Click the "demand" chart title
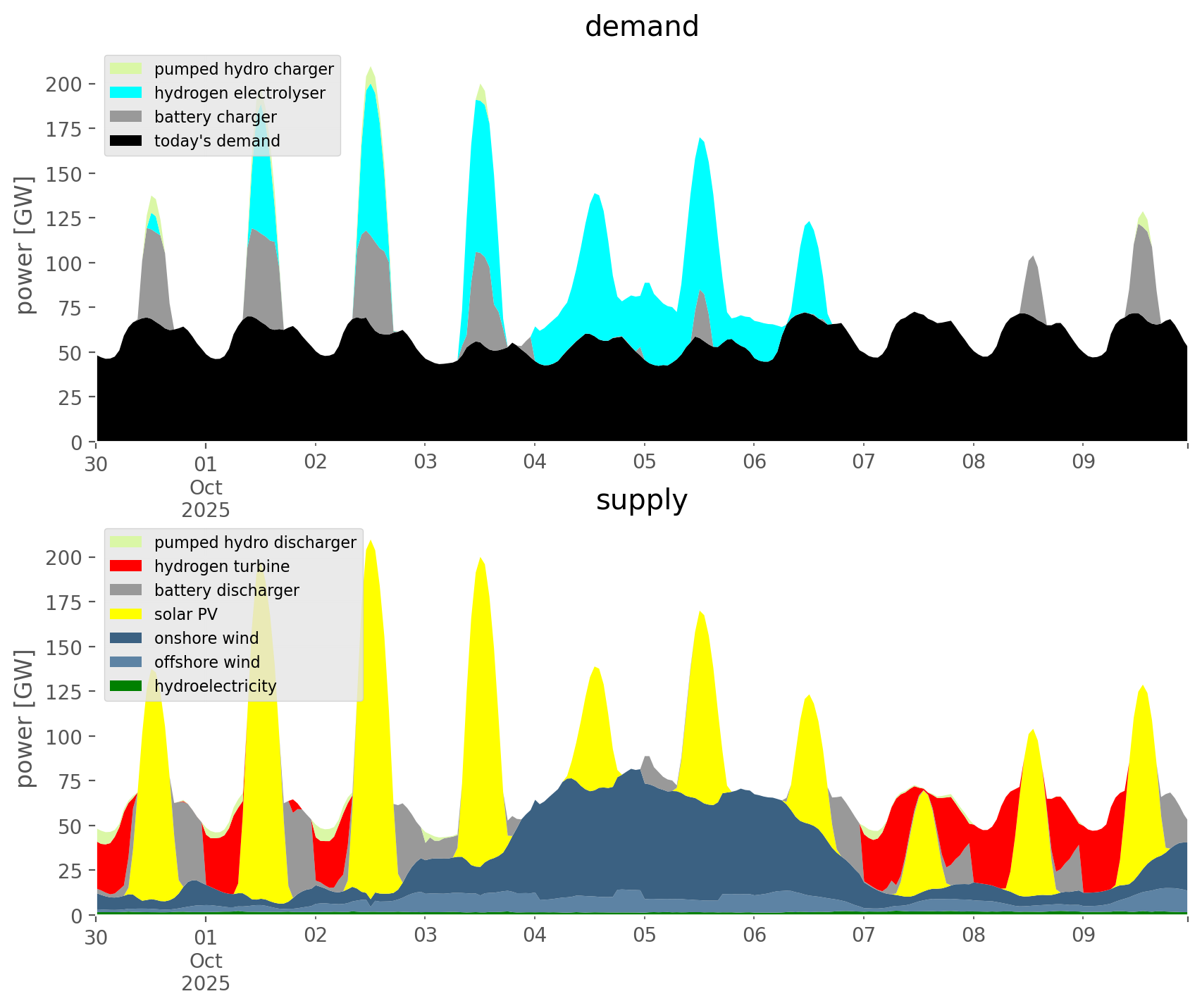The image size is (1202, 1008). 641,27
